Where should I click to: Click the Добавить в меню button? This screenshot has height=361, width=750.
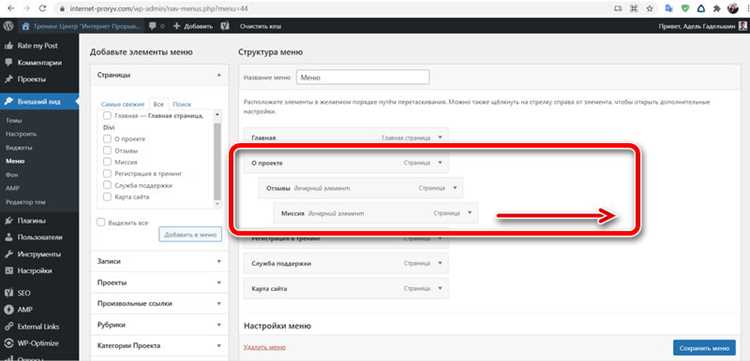click(x=190, y=234)
